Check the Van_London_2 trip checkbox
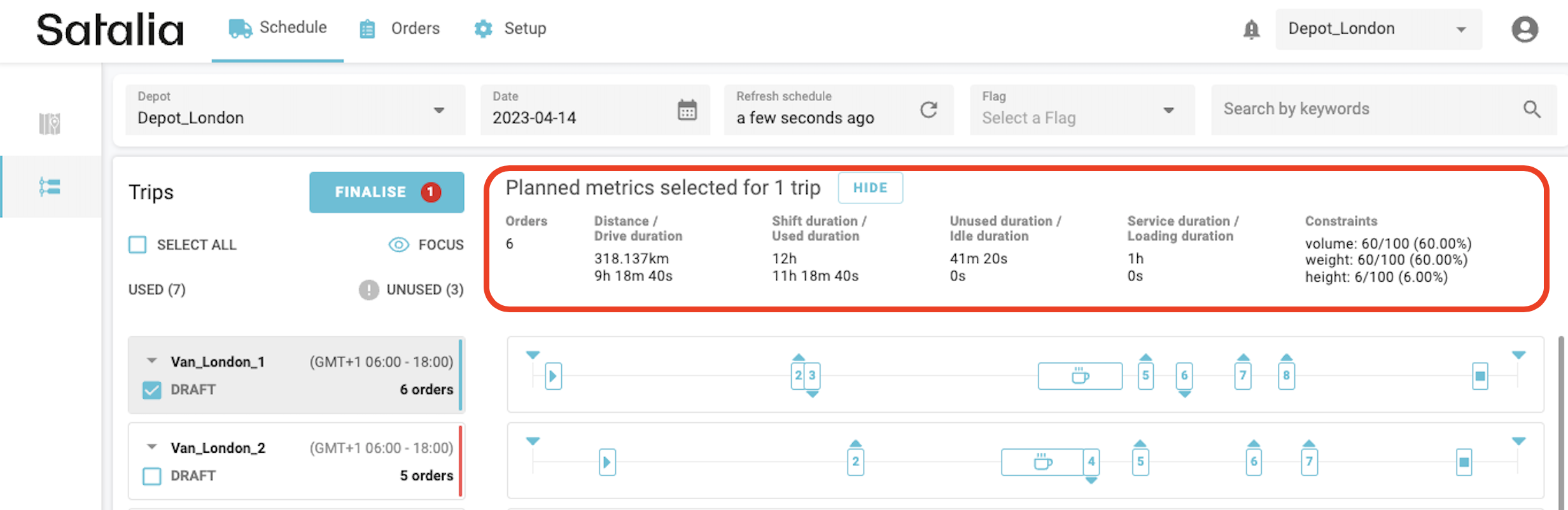Image resolution: width=1568 pixels, height=510 pixels. click(x=151, y=476)
